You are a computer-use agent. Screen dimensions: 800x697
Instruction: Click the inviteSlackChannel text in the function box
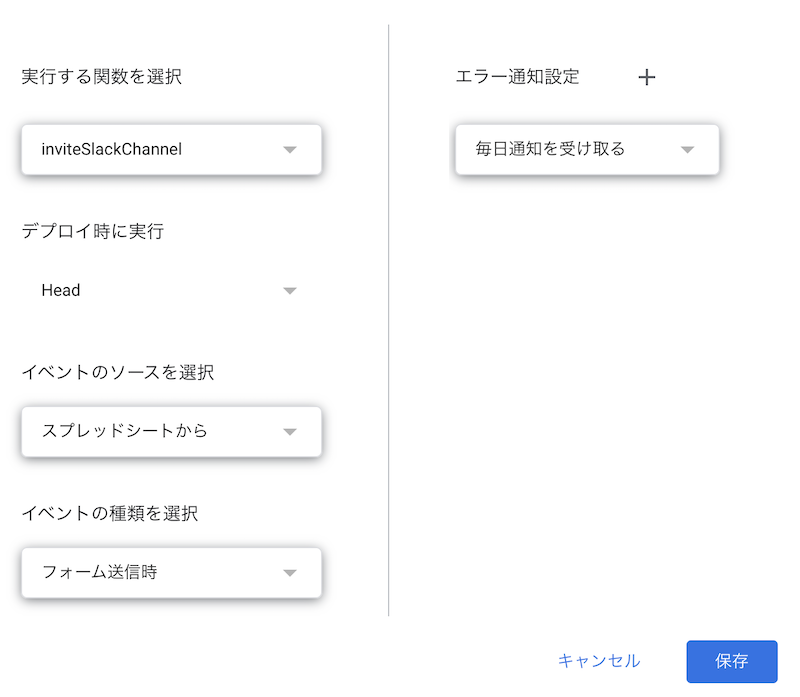[112, 150]
